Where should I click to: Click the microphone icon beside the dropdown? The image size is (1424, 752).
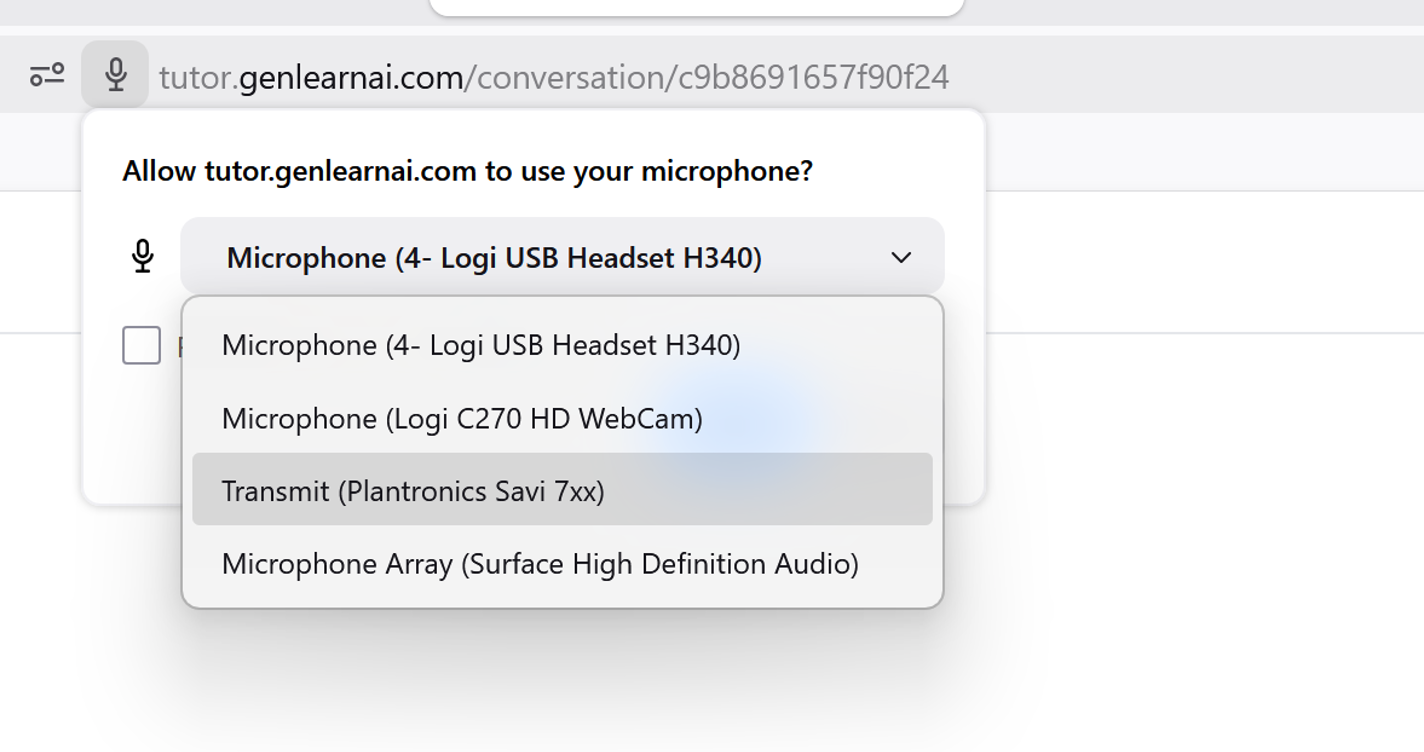point(143,256)
